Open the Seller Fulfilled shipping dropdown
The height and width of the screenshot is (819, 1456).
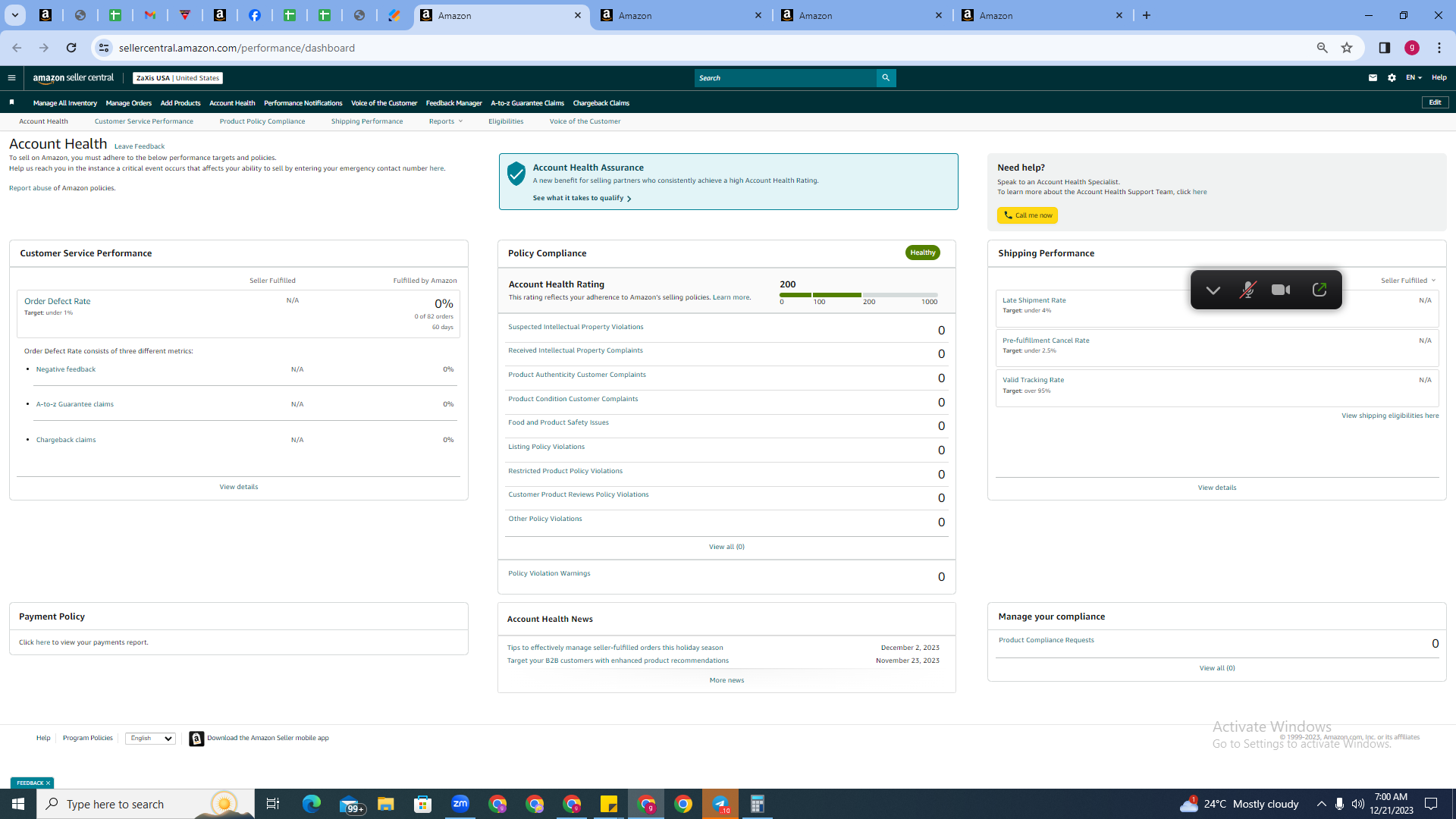(1407, 281)
